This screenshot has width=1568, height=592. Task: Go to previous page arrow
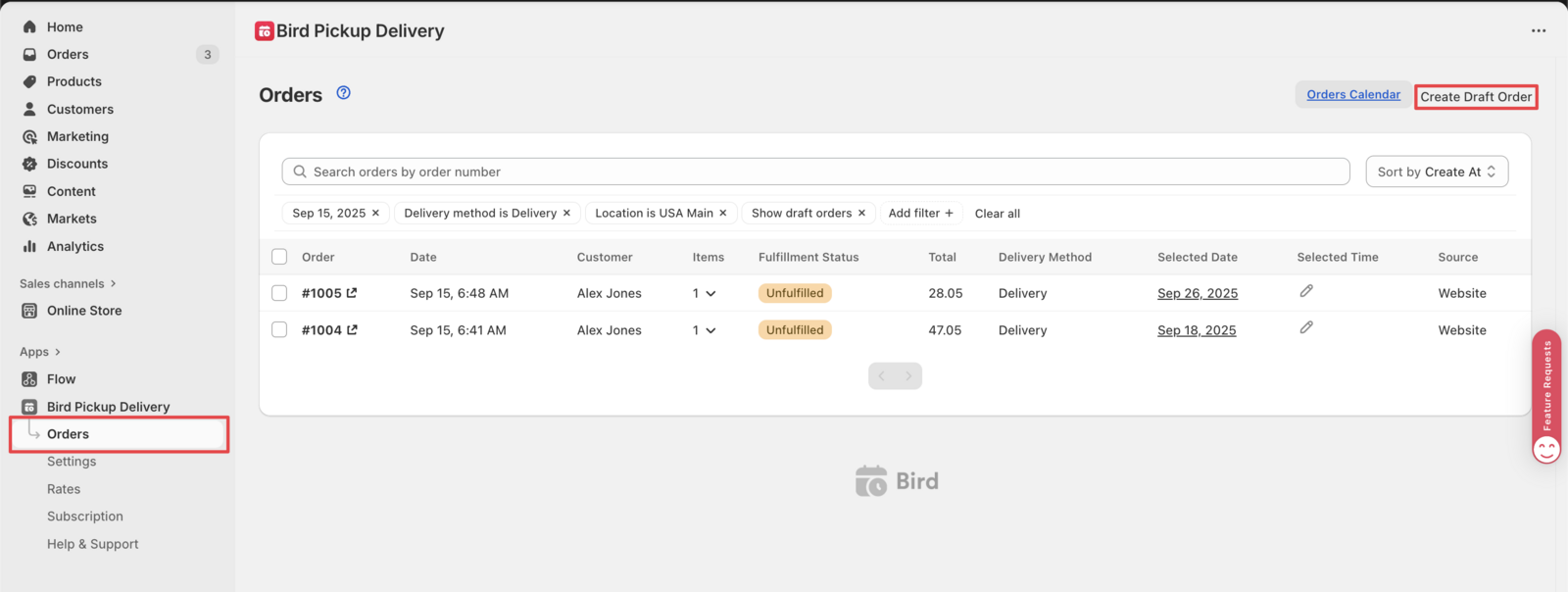coord(882,376)
